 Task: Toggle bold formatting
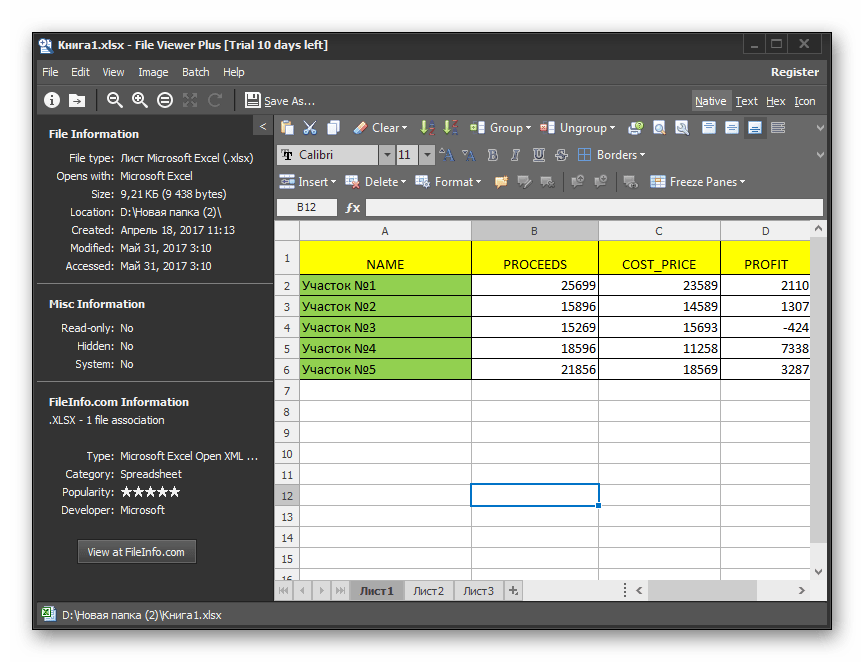coord(495,155)
